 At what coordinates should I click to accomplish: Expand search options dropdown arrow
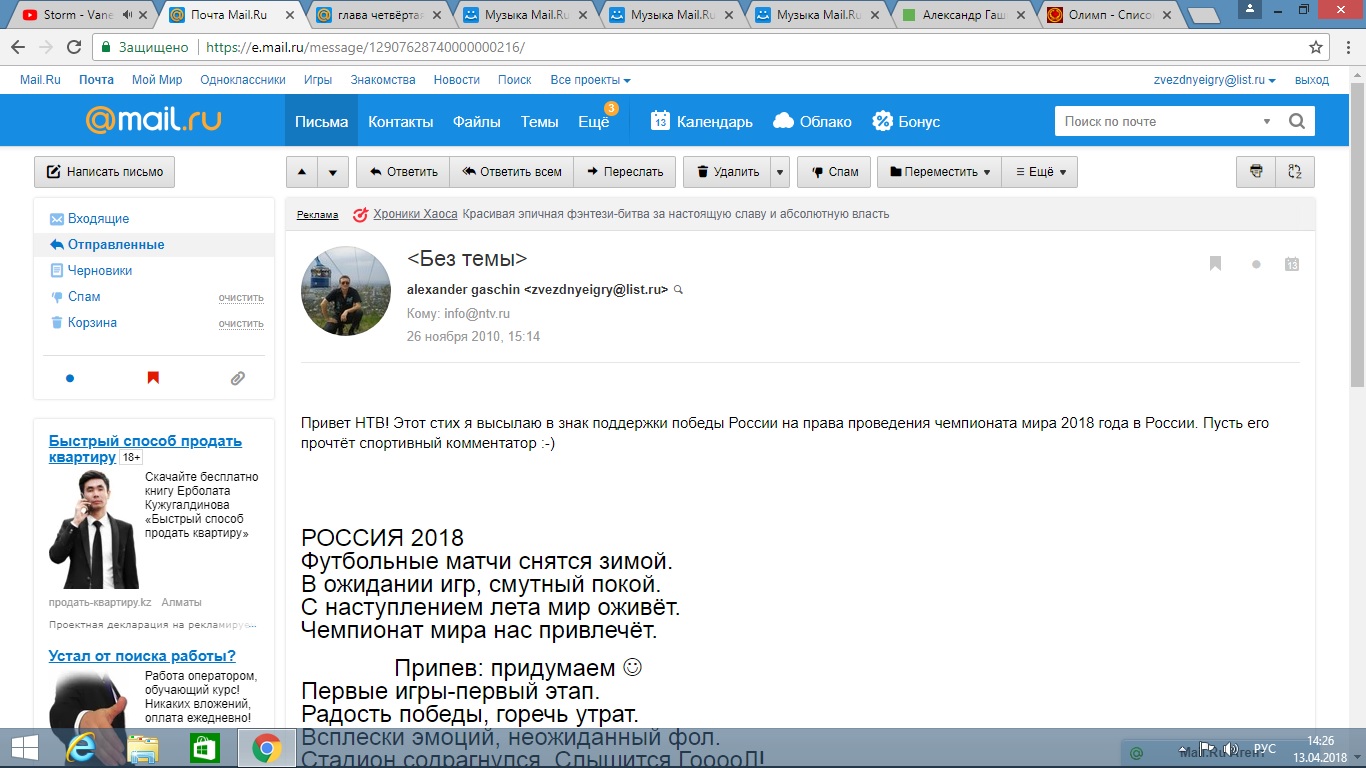pos(1267,121)
